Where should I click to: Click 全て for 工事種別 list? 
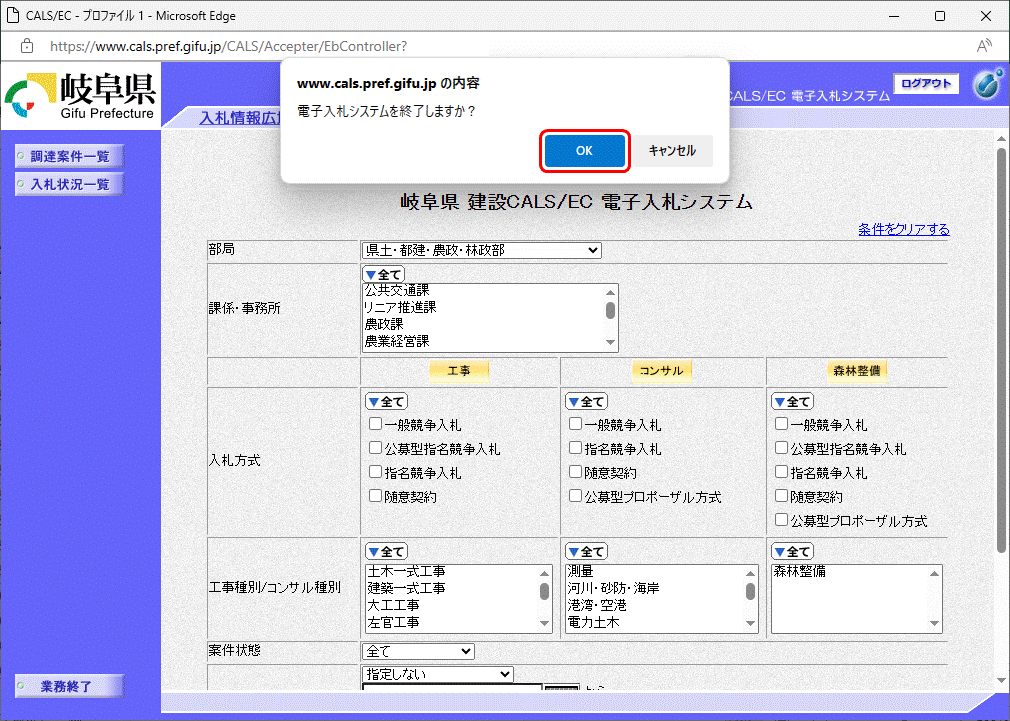386,552
